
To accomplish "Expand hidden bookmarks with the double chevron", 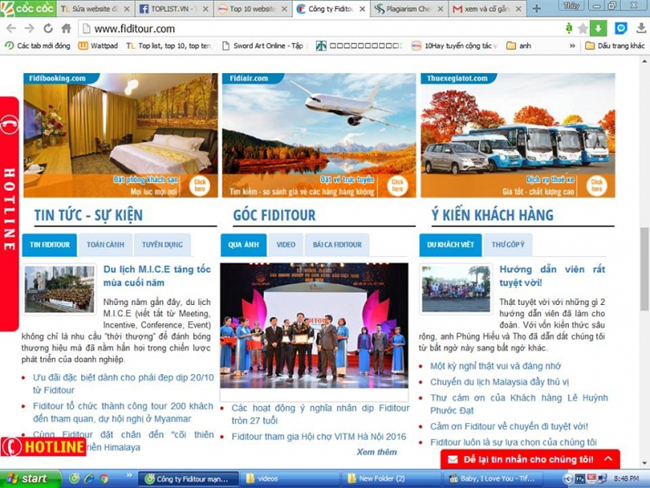I will point(572,46).
